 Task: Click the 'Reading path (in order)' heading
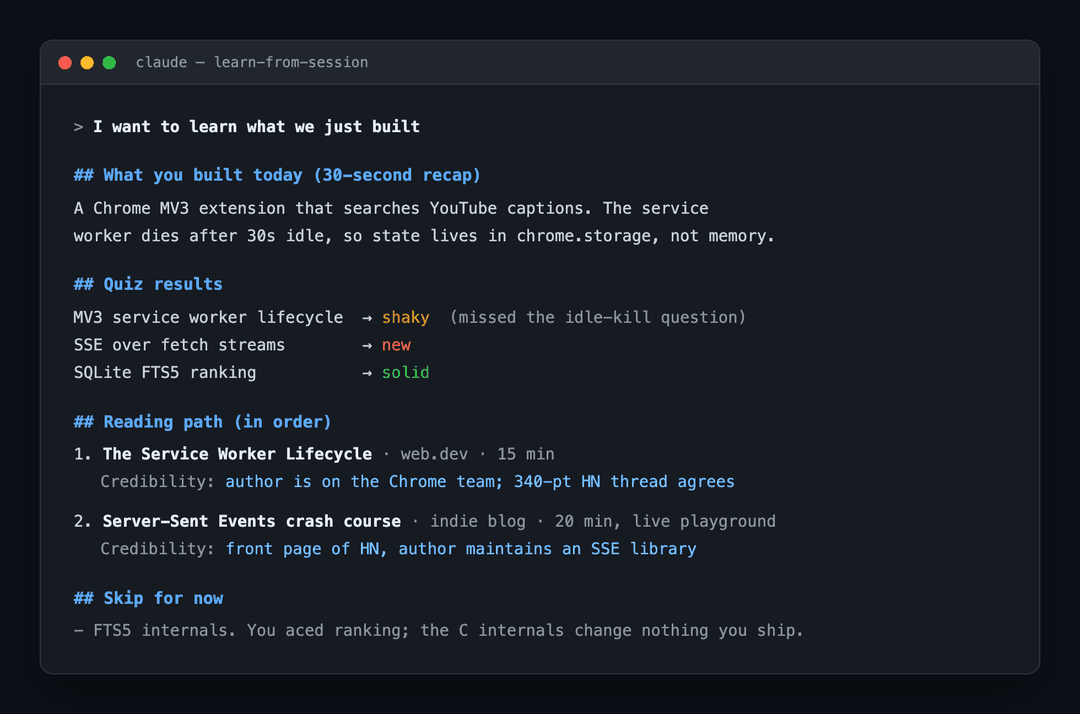pos(202,422)
